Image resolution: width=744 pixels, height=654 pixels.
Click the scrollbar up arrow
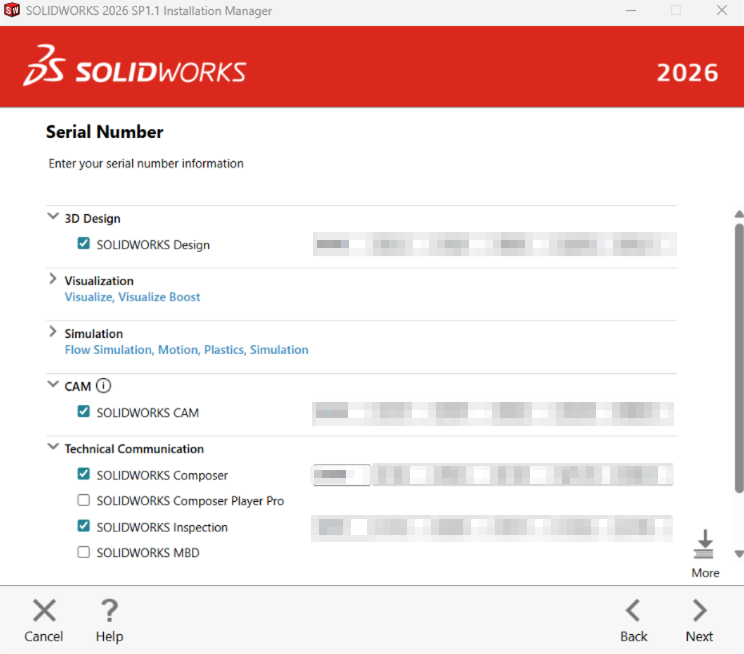pyautogui.click(x=739, y=214)
